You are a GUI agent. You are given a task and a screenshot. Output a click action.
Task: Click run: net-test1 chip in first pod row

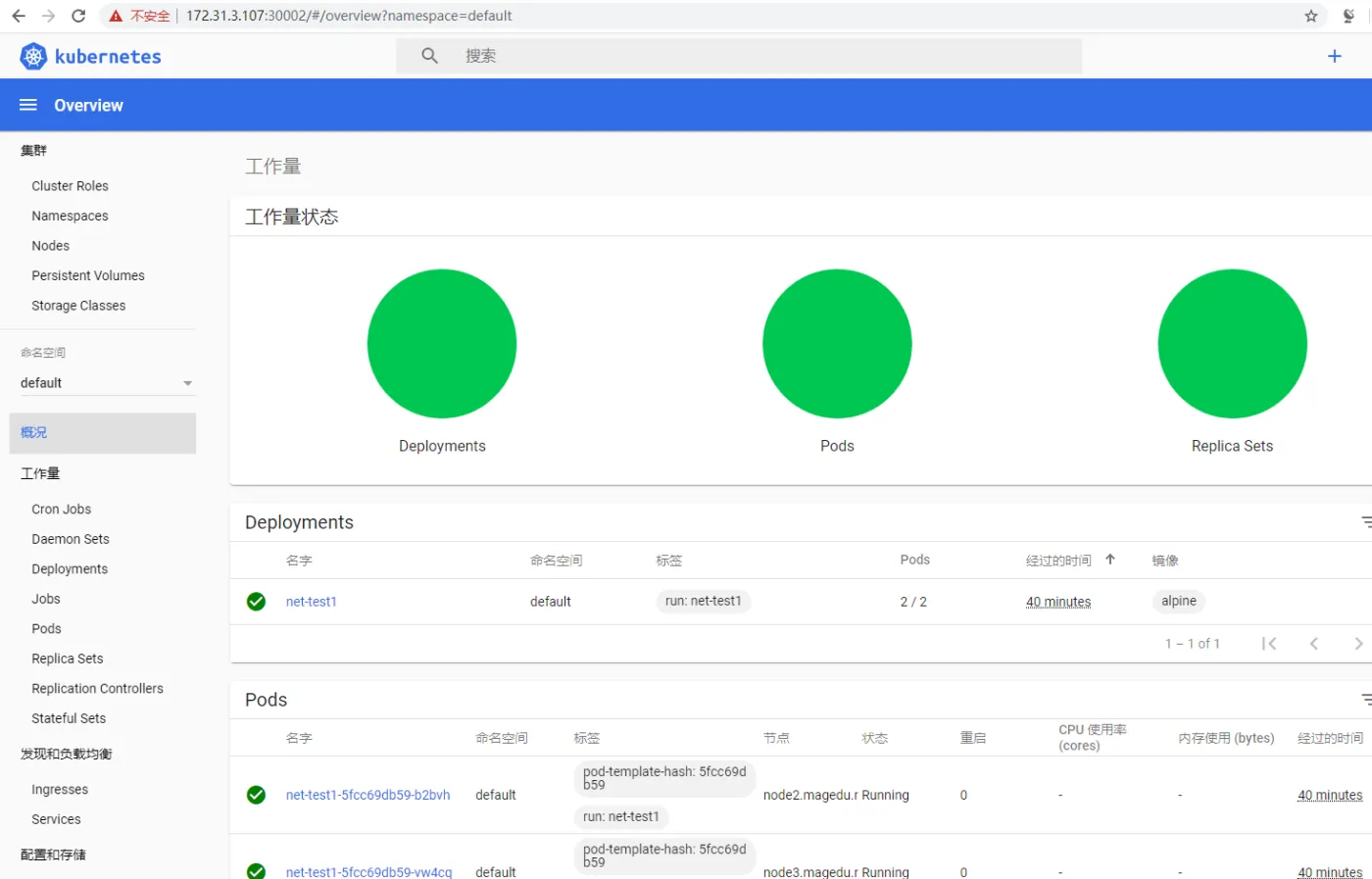point(621,816)
